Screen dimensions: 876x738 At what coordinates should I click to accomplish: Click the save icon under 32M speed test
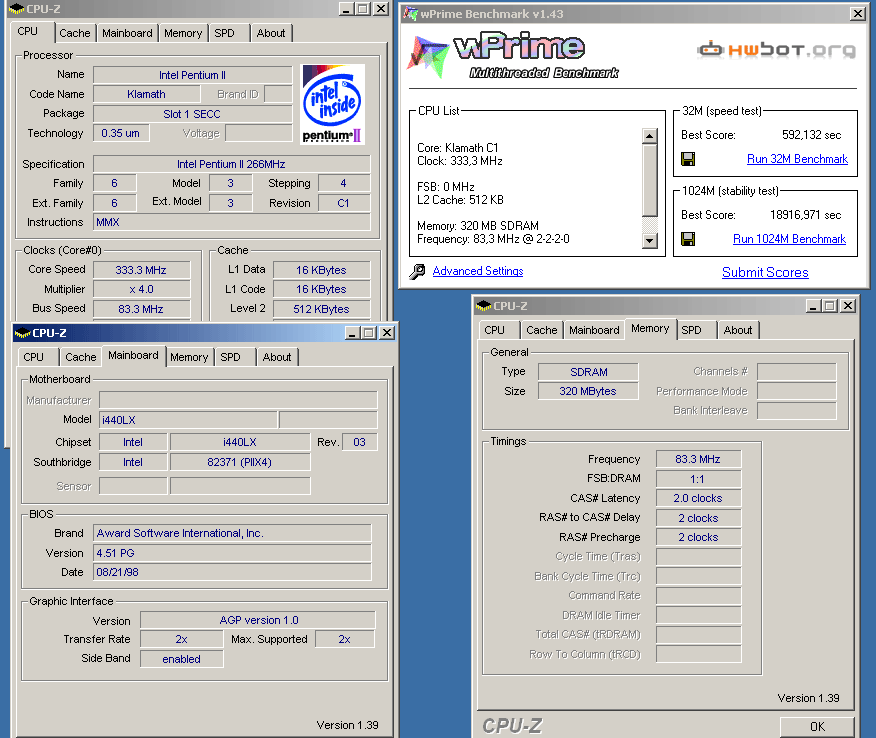click(x=688, y=159)
